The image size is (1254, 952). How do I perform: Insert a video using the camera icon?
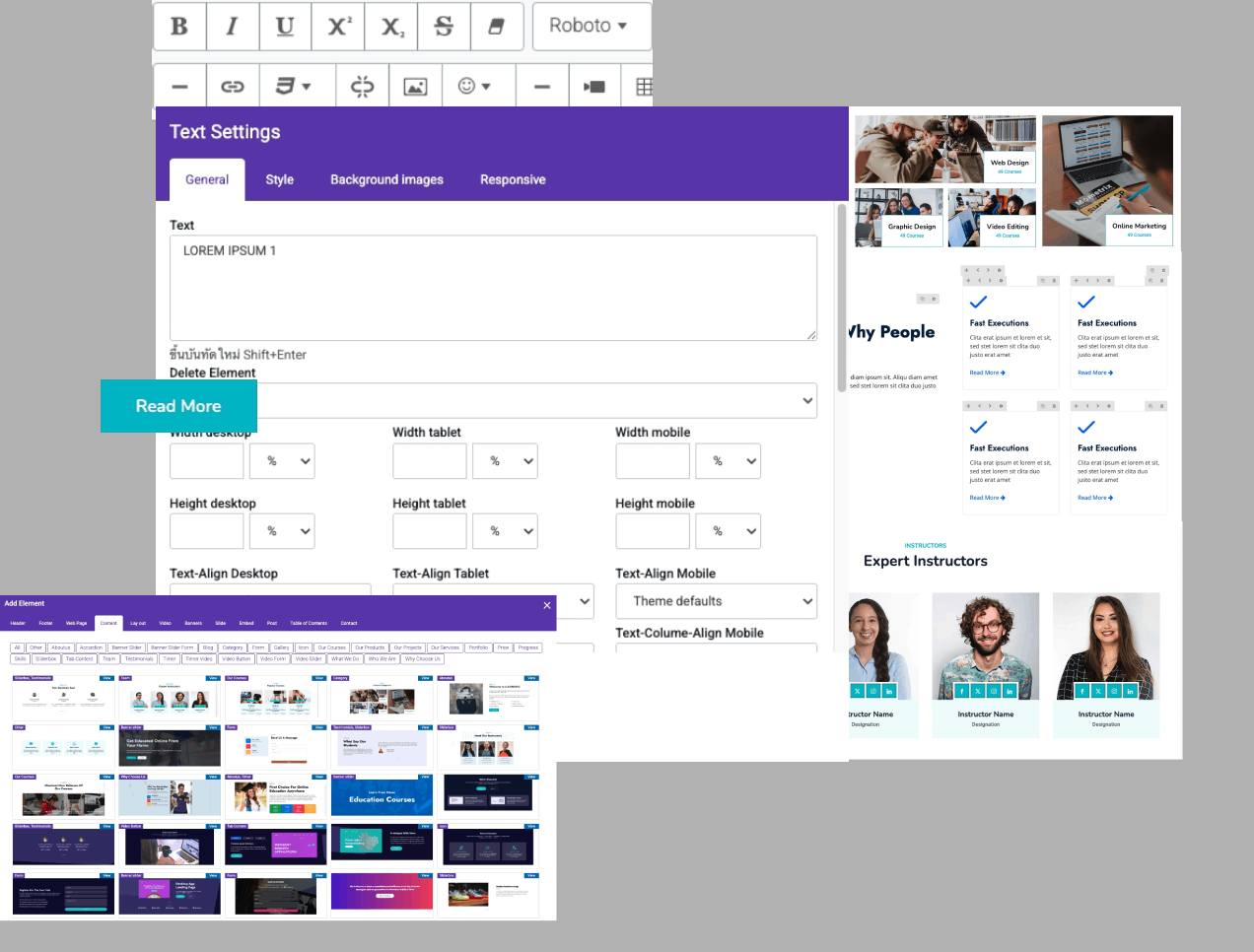pyautogui.click(x=594, y=87)
